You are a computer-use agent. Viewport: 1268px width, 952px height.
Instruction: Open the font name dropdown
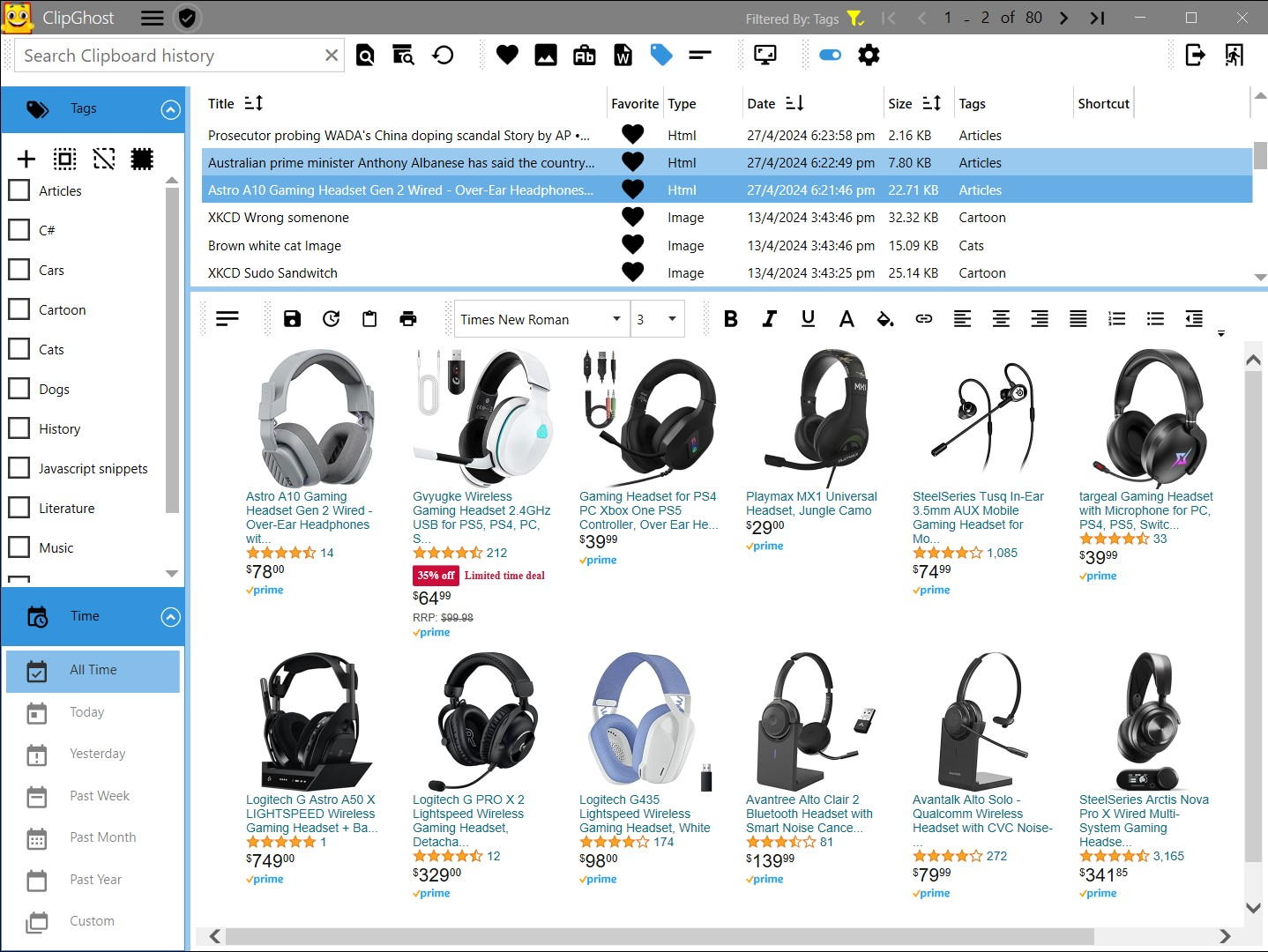pos(616,319)
